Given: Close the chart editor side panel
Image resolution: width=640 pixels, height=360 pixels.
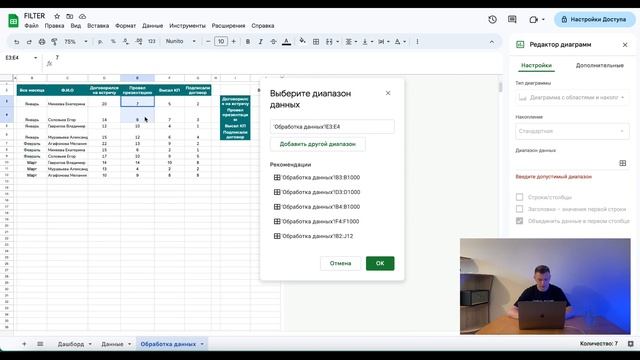Looking at the screenshot, I should pyautogui.click(x=625, y=45).
